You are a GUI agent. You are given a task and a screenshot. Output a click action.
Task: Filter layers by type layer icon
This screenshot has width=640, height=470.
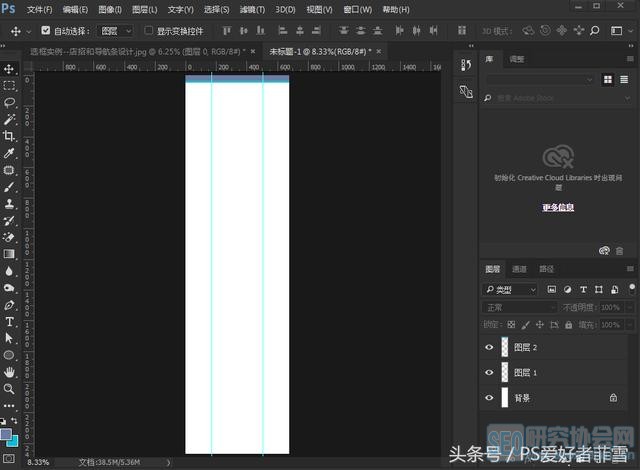[x=583, y=290]
